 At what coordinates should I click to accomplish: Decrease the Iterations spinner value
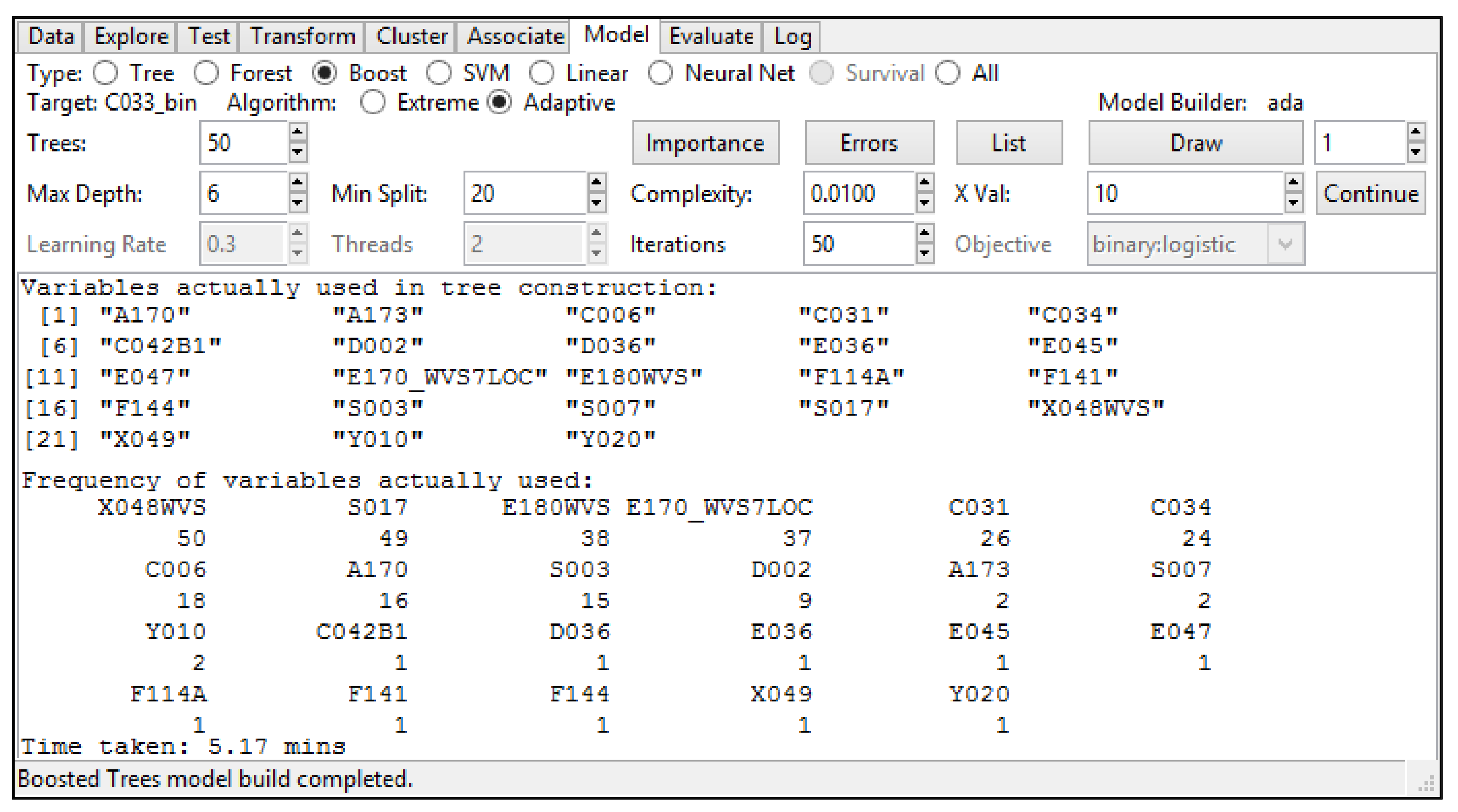click(x=924, y=253)
